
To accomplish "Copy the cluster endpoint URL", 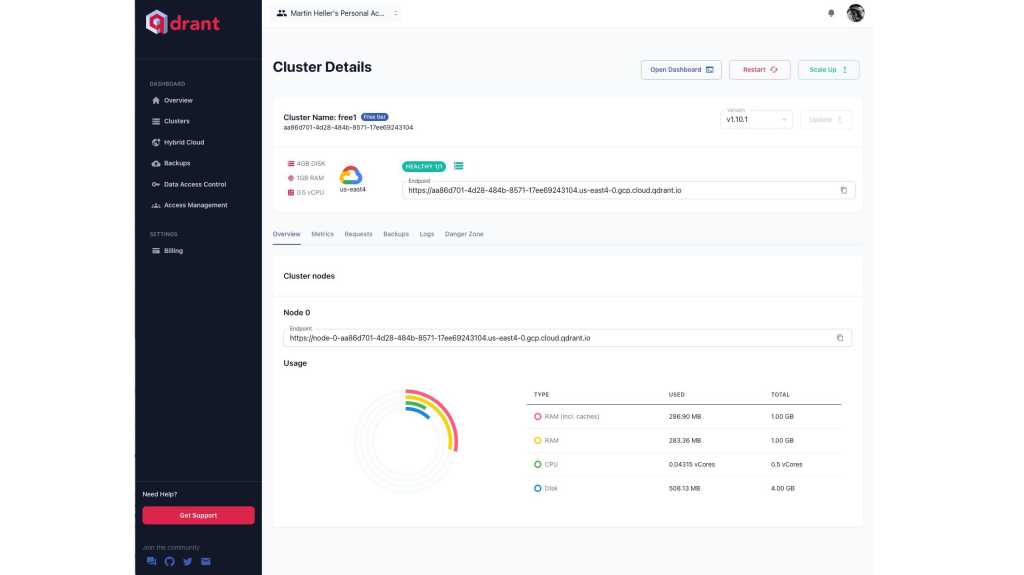I will point(843,190).
